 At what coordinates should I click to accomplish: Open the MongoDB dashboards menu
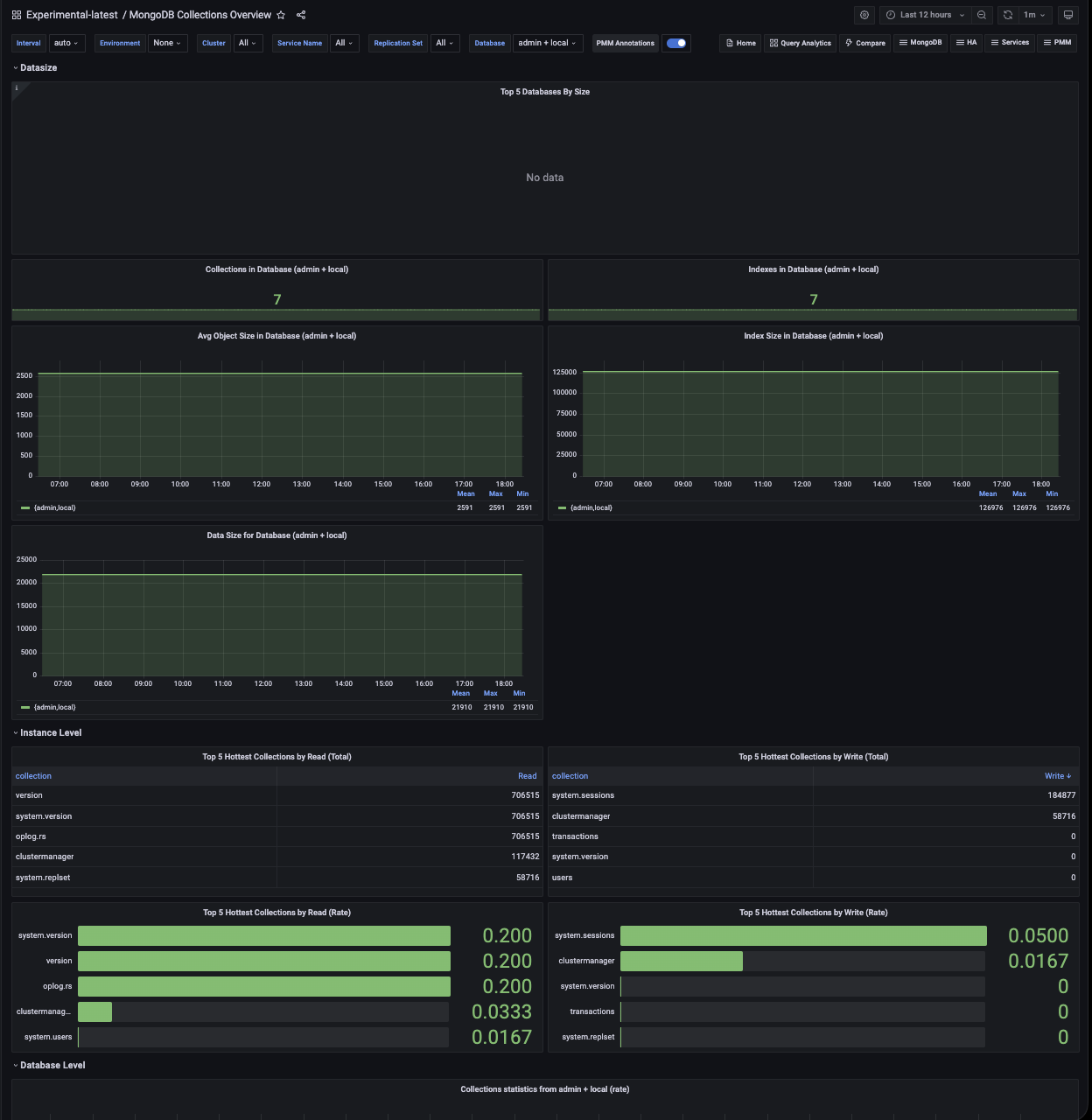[x=920, y=43]
